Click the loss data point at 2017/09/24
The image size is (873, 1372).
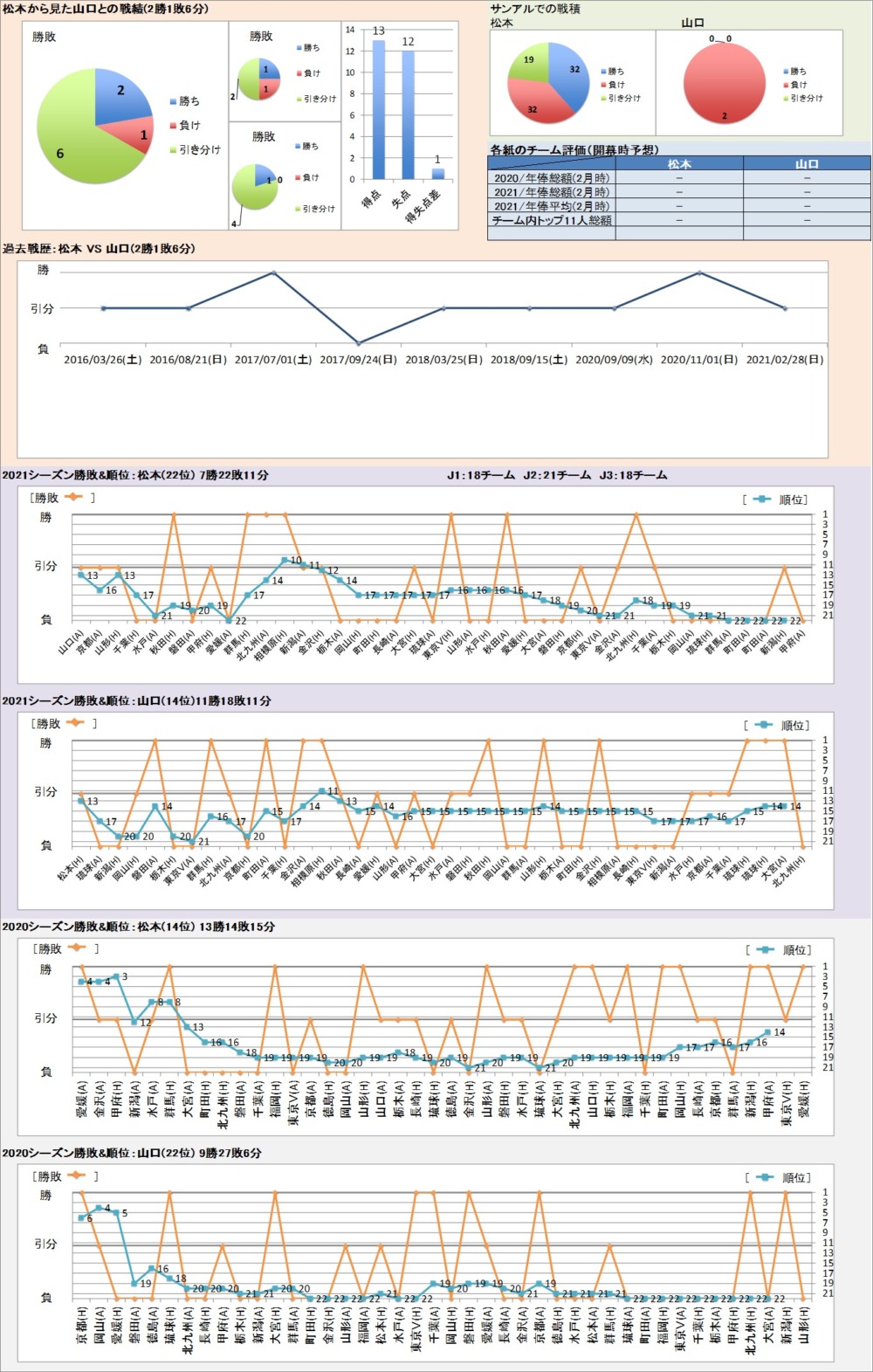tap(358, 343)
